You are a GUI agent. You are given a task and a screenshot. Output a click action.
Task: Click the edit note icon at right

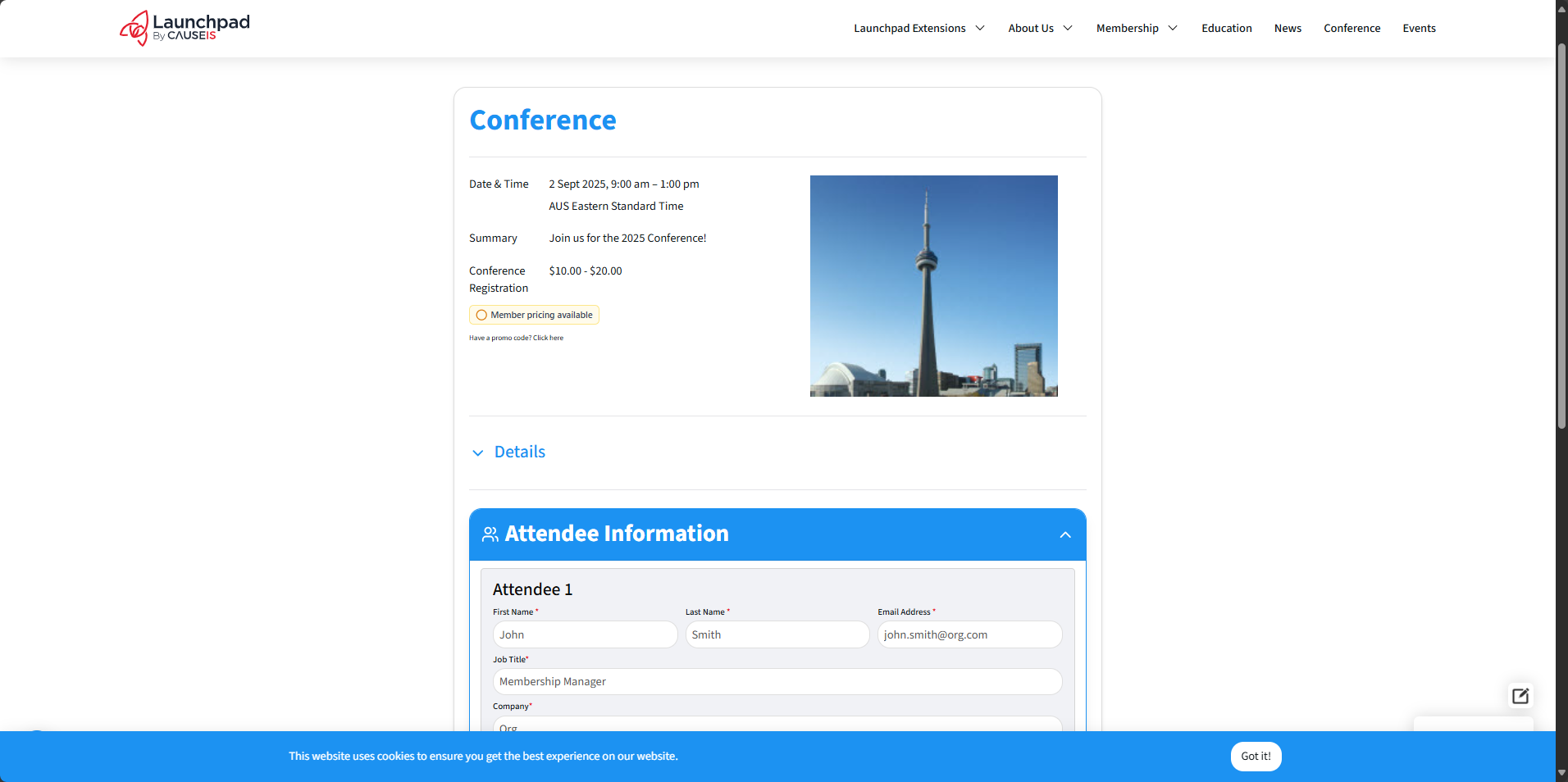click(x=1520, y=696)
